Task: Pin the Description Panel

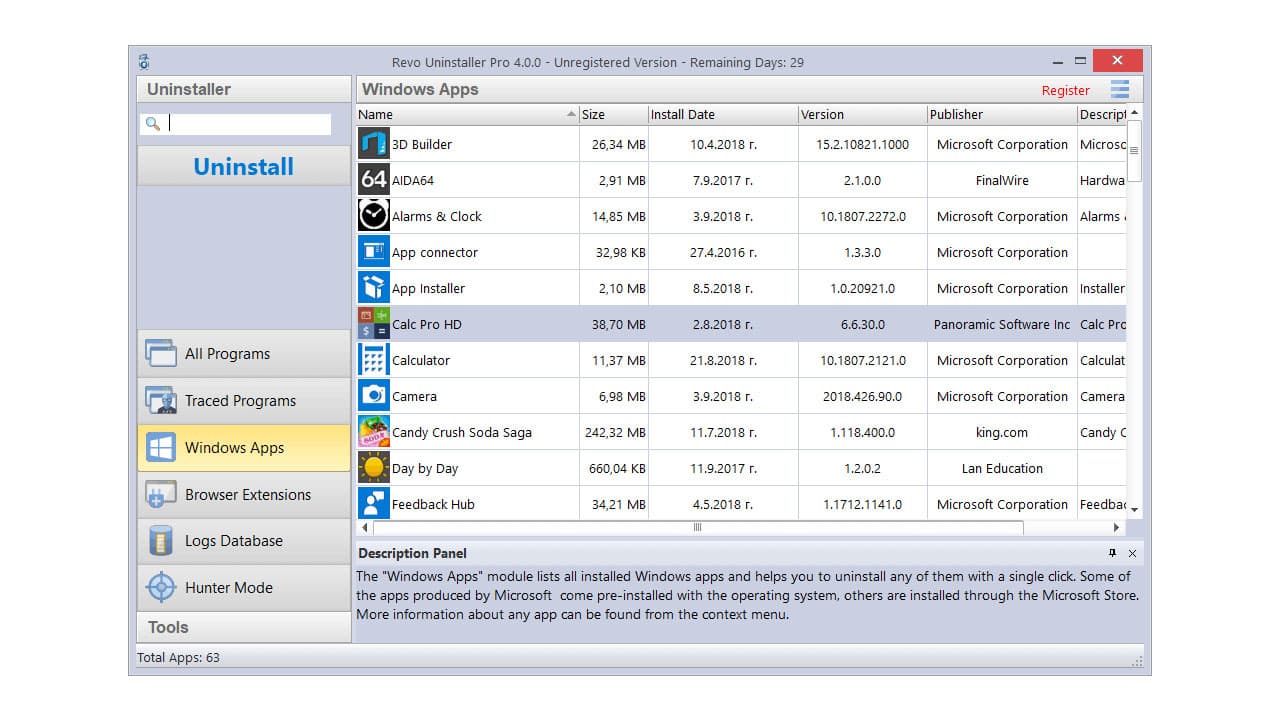Action: coord(1113,553)
